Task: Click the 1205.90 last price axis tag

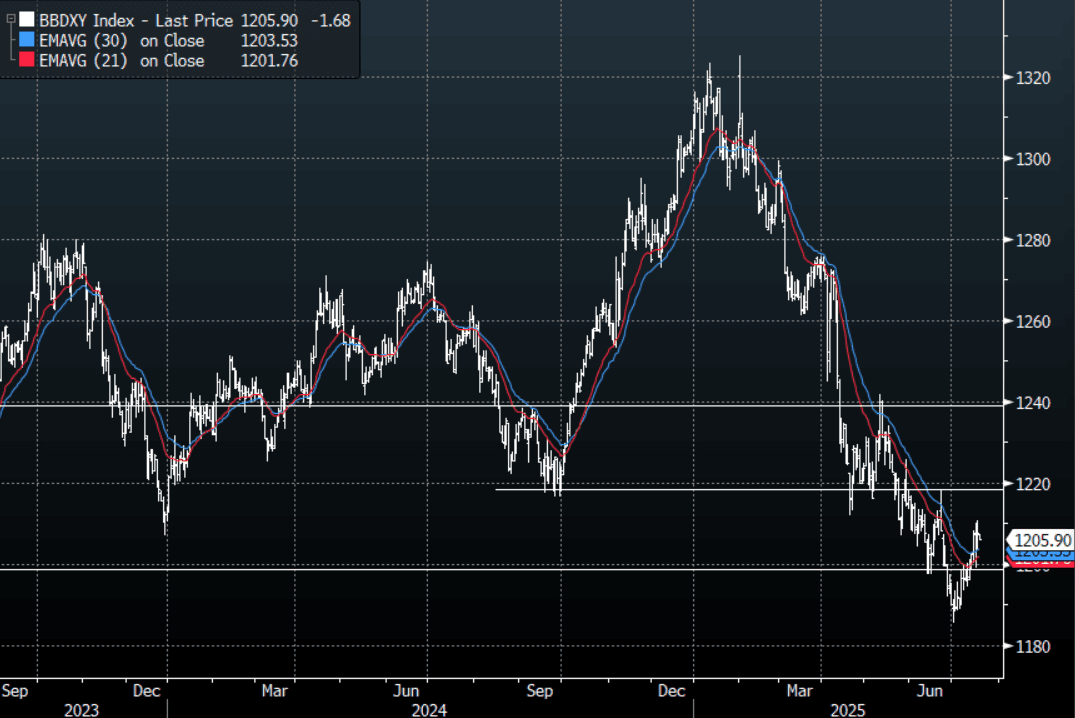Action: pyautogui.click(x=1043, y=540)
